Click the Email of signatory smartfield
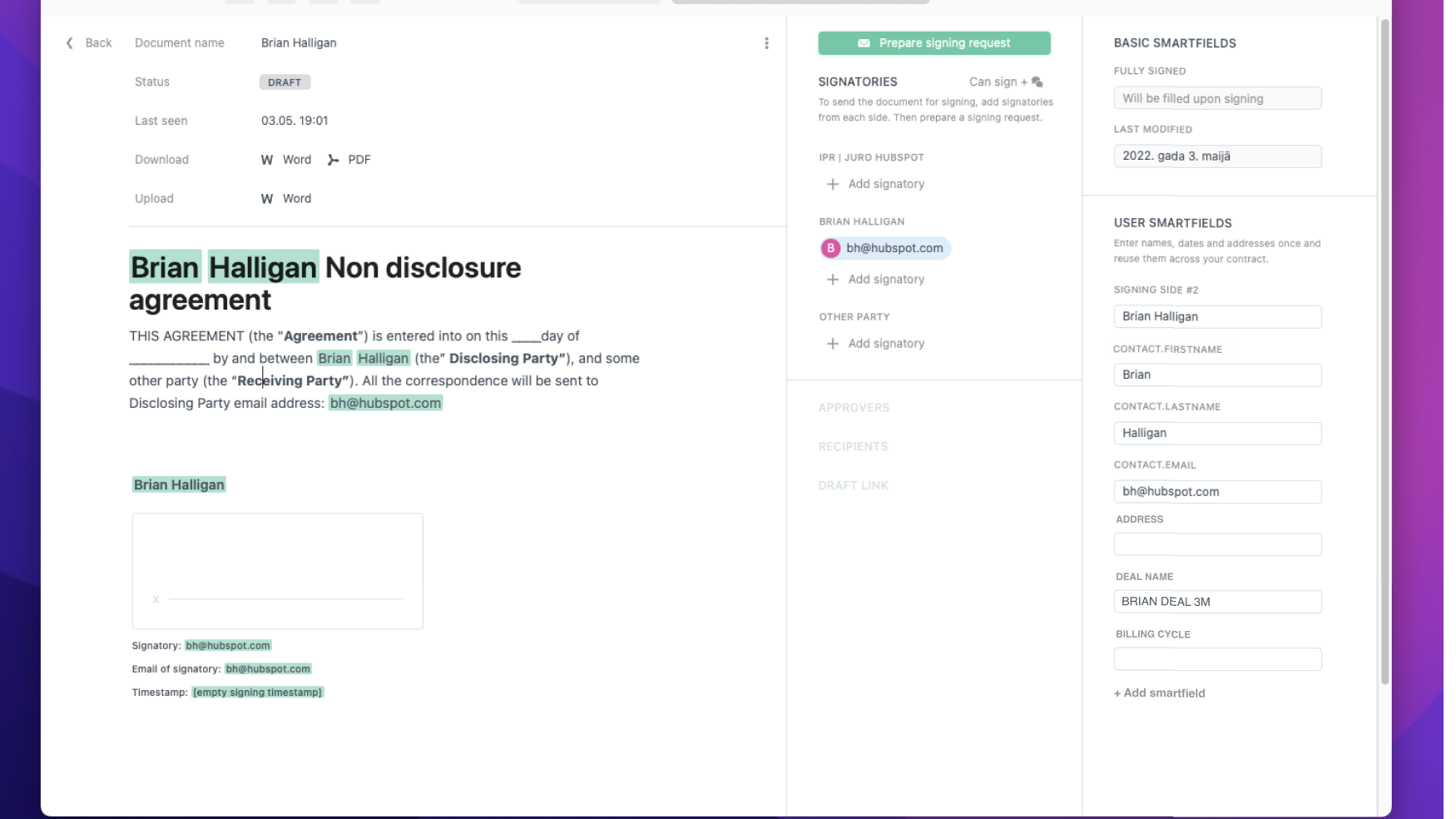 (x=268, y=669)
